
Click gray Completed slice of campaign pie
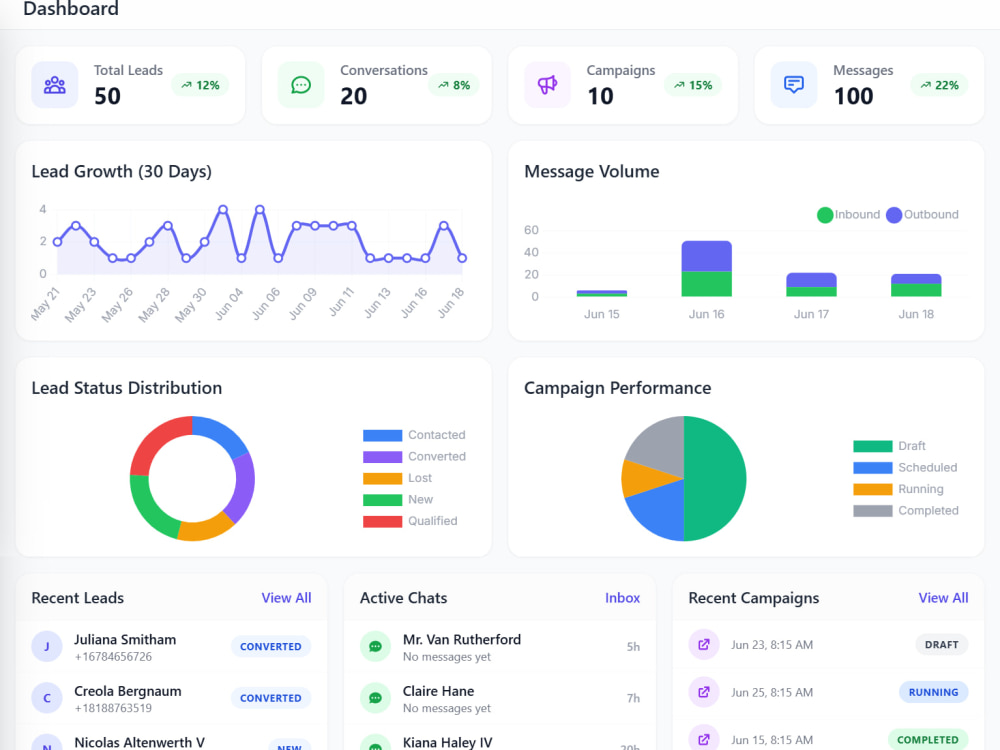click(x=663, y=446)
